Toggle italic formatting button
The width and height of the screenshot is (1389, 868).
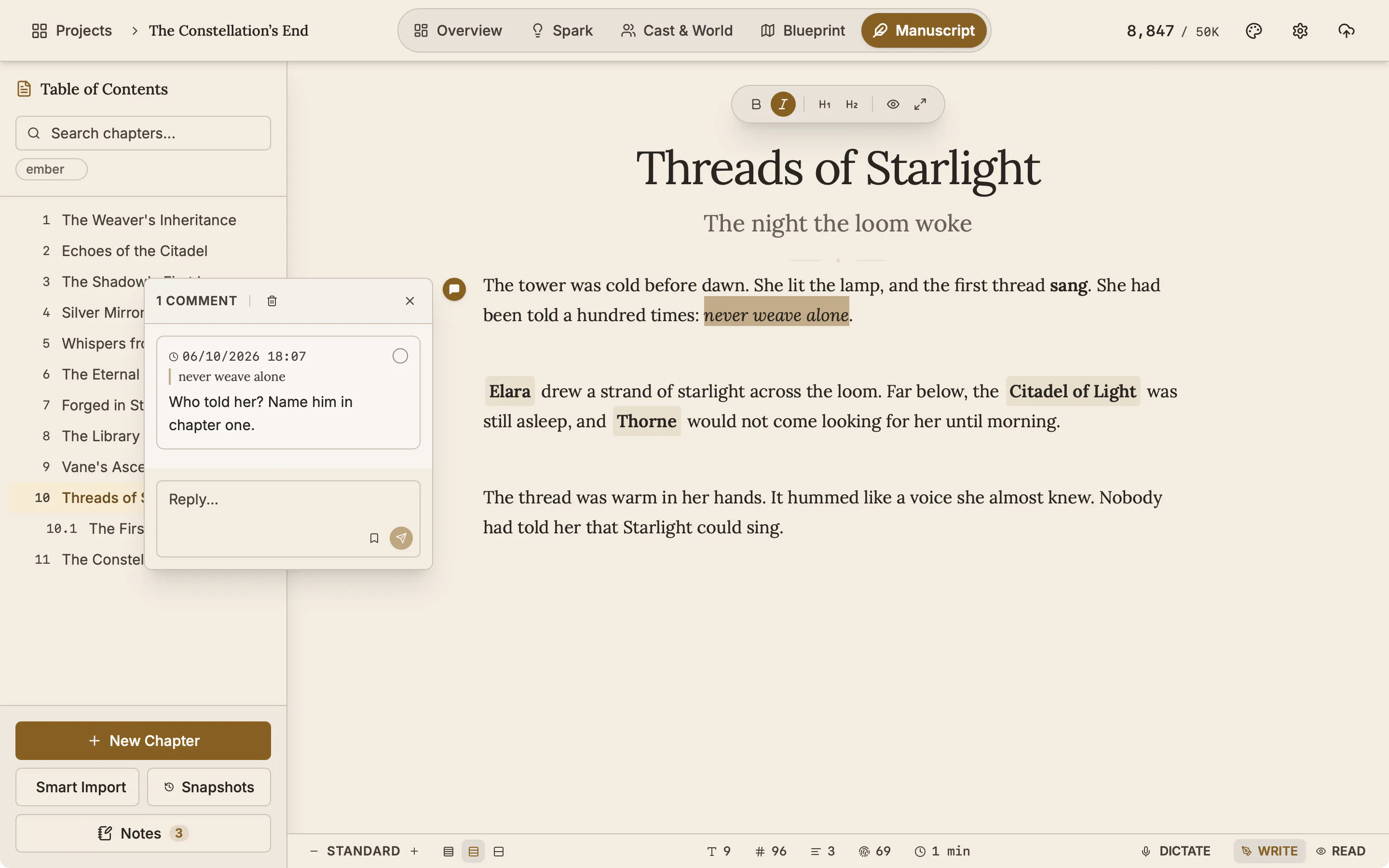(783, 105)
